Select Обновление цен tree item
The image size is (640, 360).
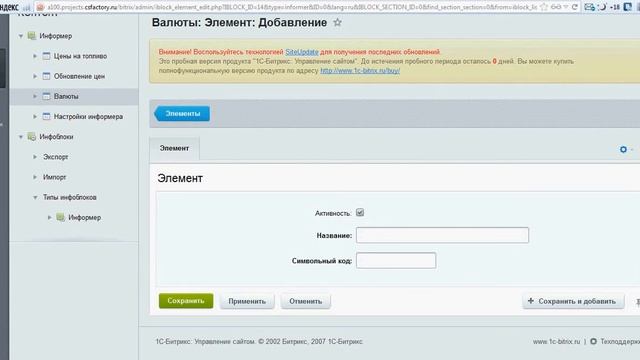[79, 76]
